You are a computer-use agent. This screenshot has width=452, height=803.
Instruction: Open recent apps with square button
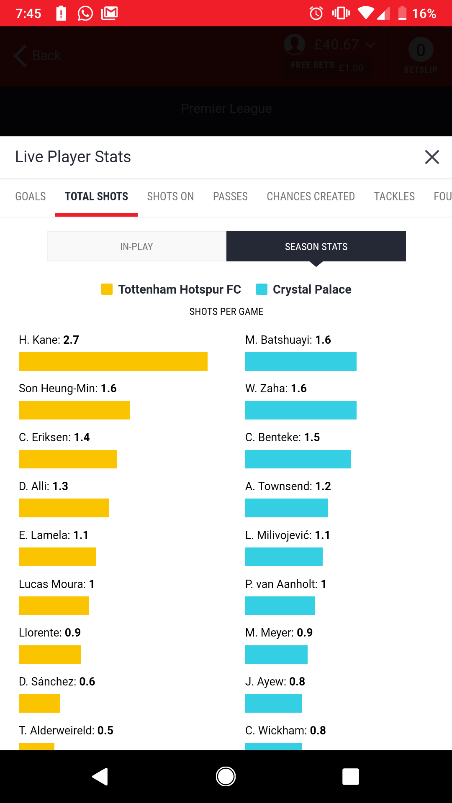pyautogui.click(x=351, y=776)
